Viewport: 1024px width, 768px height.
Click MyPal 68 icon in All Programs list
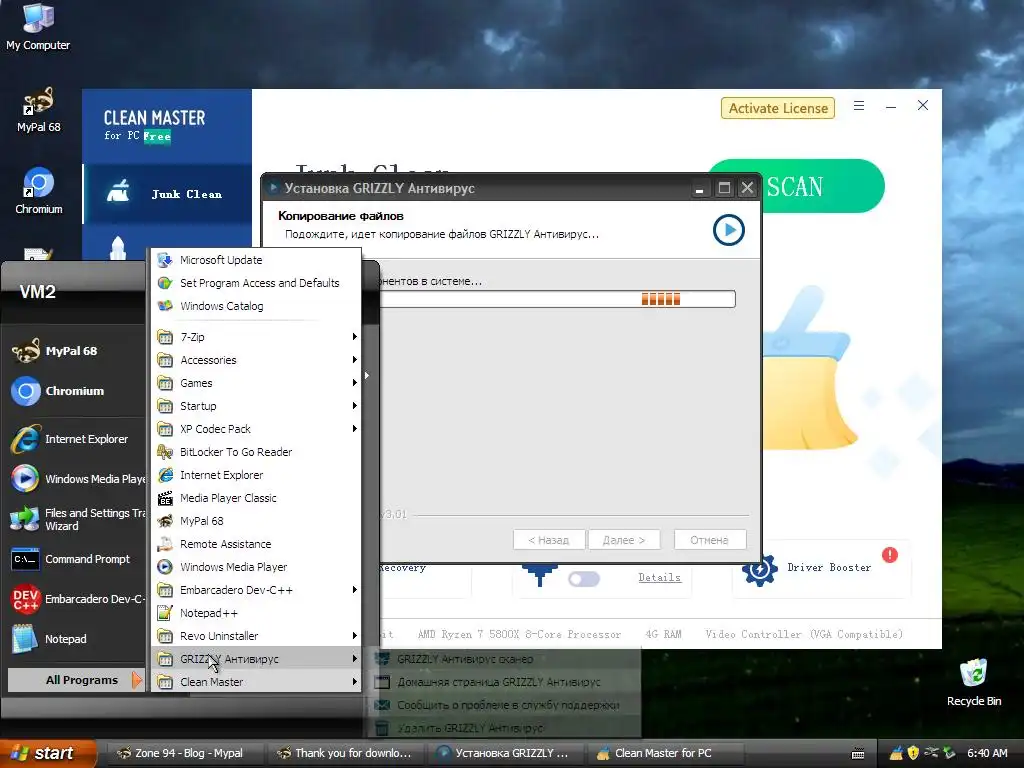point(165,520)
